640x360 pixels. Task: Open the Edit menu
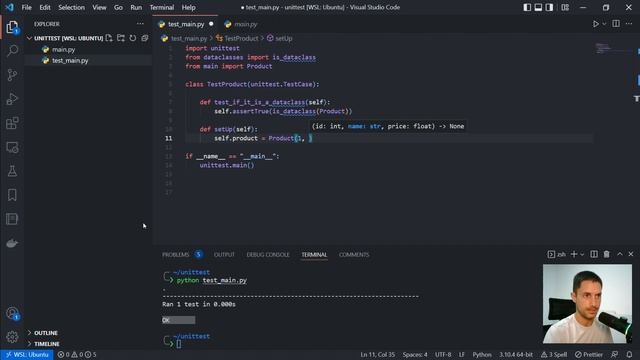45,7
